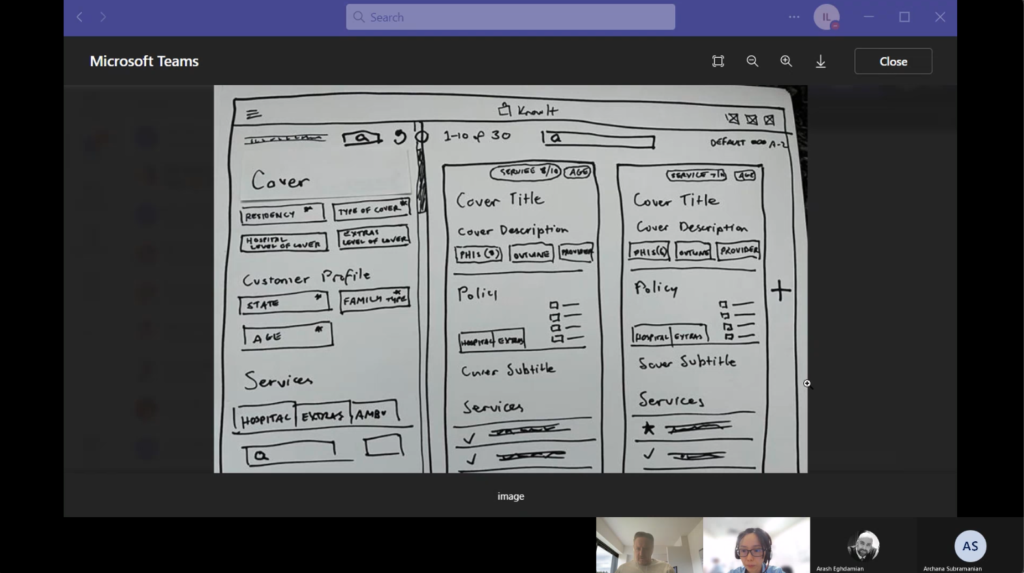Click the wireframe sketch image
Viewport: 1024px width, 573px height.
pos(510,279)
